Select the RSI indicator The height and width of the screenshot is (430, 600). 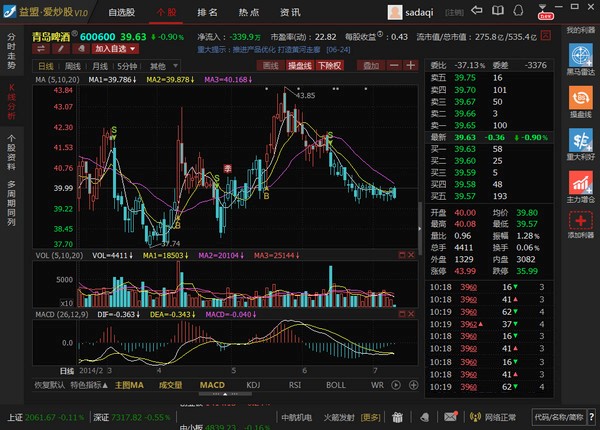(x=295, y=385)
